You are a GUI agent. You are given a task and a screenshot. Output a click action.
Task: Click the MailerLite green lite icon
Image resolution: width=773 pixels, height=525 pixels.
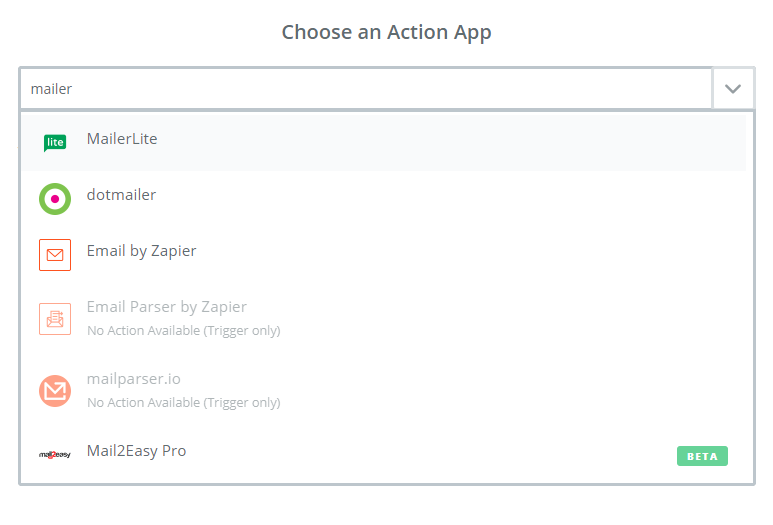pyautogui.click(x=55, y=142)
